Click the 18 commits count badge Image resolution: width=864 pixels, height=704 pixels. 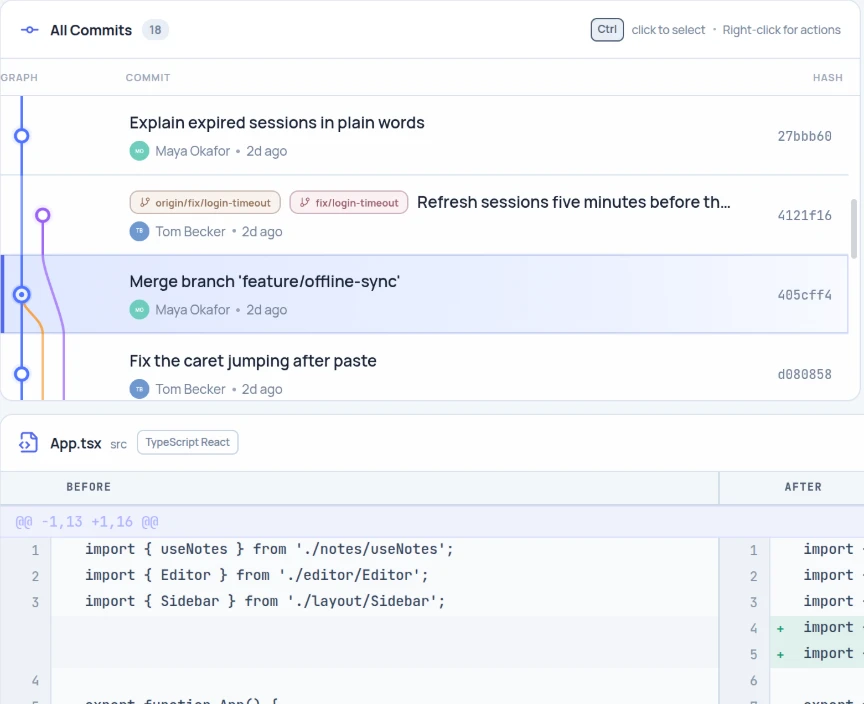[x=155, y=30]
